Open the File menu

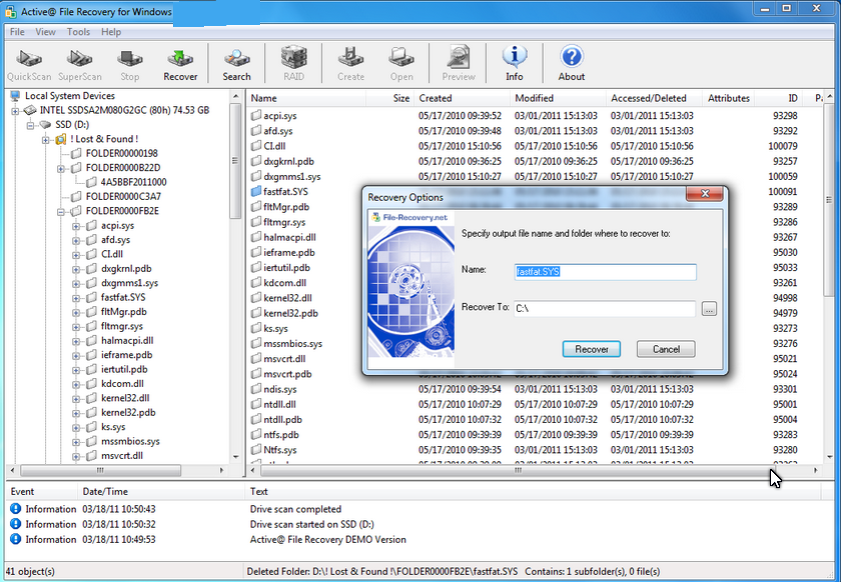click(x=17, y=32)
